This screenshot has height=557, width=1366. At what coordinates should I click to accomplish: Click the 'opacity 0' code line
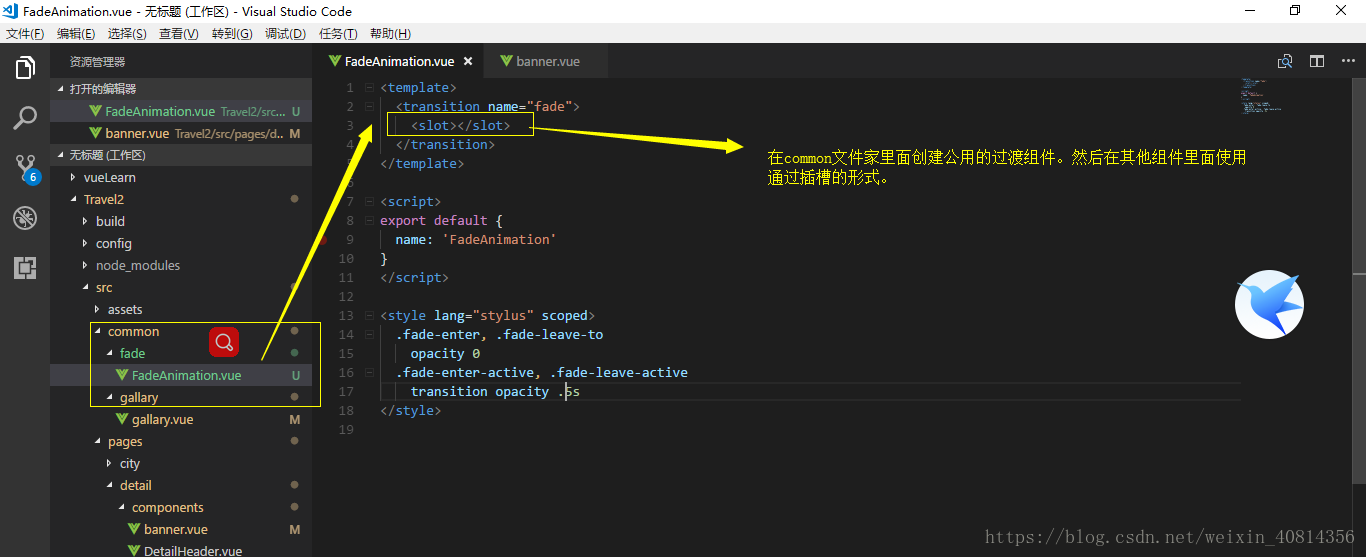445,354
